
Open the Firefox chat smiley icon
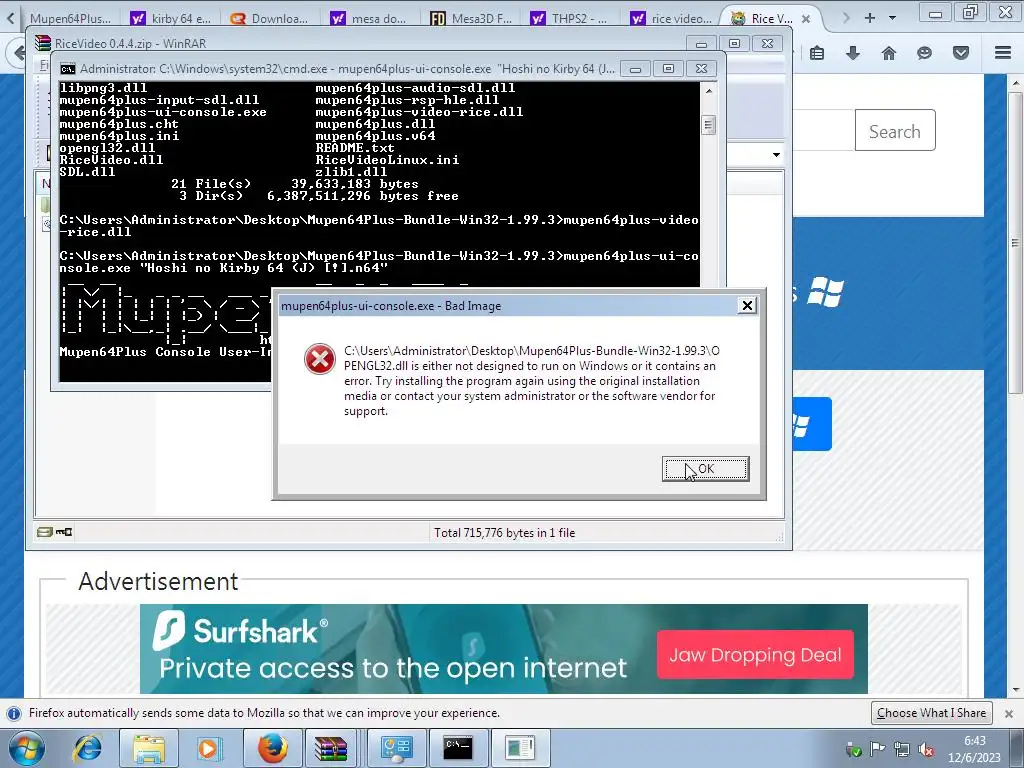click(x=924, y=54)
